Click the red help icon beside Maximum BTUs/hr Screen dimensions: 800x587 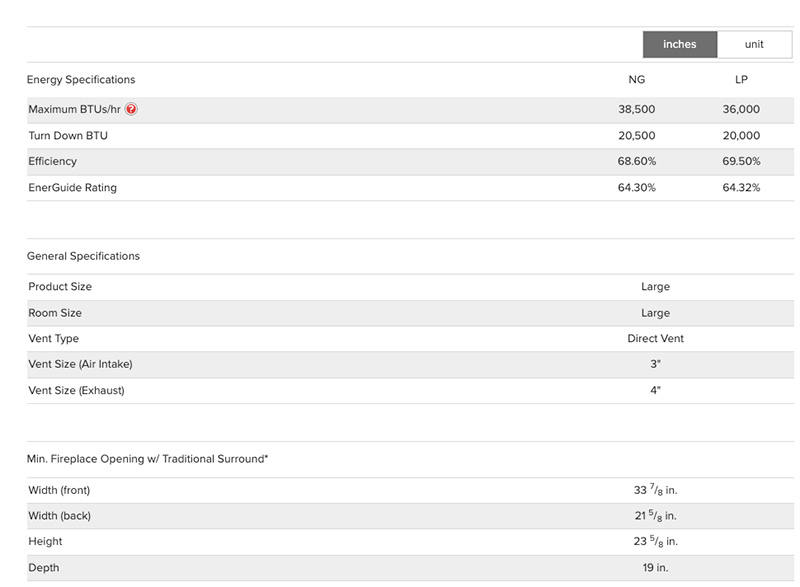[x=131, y=109]
